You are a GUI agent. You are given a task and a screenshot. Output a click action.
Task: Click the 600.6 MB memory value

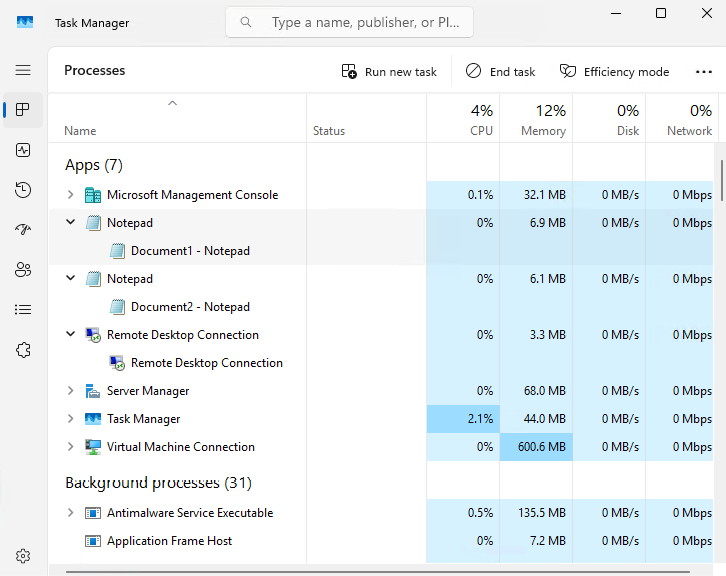[542, 447]
